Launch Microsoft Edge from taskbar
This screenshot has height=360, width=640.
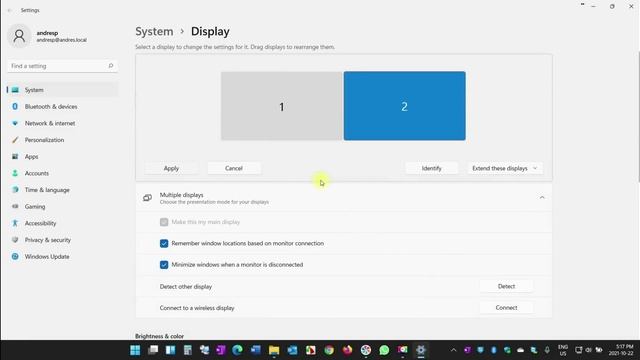pyautogui.click(x=238, y=350)
